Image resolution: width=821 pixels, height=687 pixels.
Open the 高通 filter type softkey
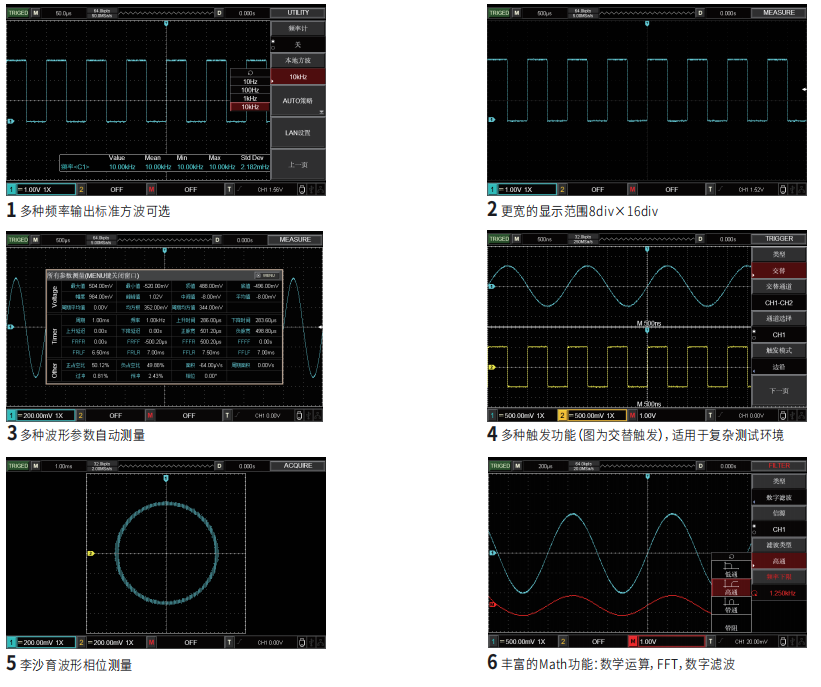point(779,561)
